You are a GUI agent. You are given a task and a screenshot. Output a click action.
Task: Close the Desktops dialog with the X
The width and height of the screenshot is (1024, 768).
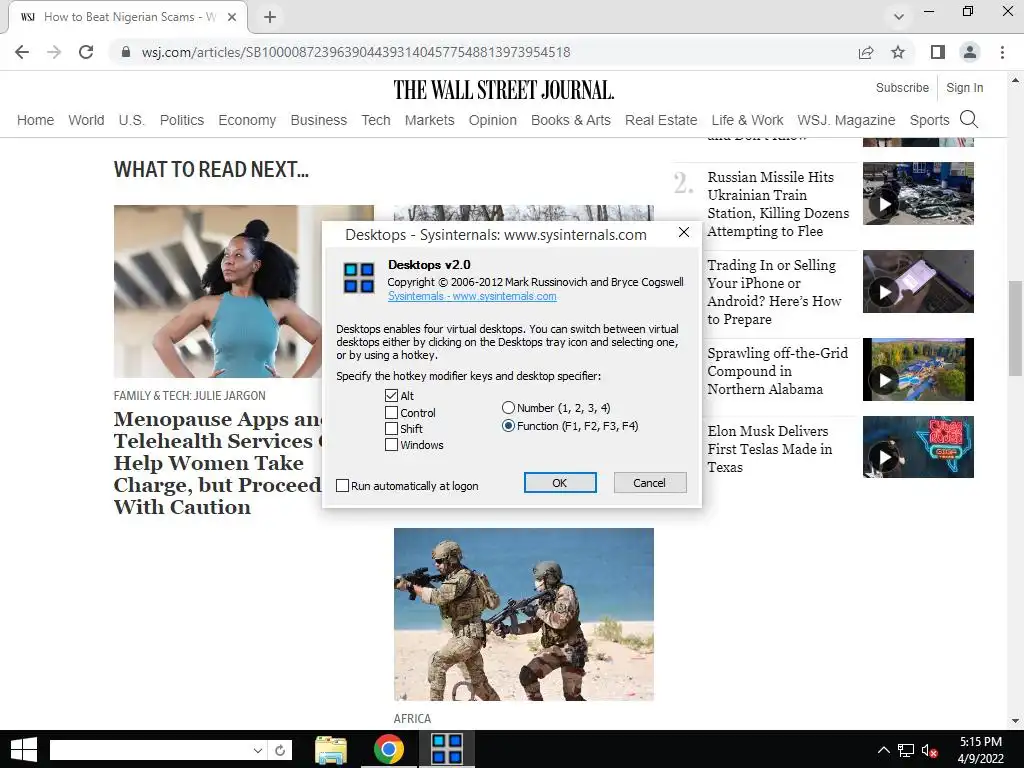(684, 232)
